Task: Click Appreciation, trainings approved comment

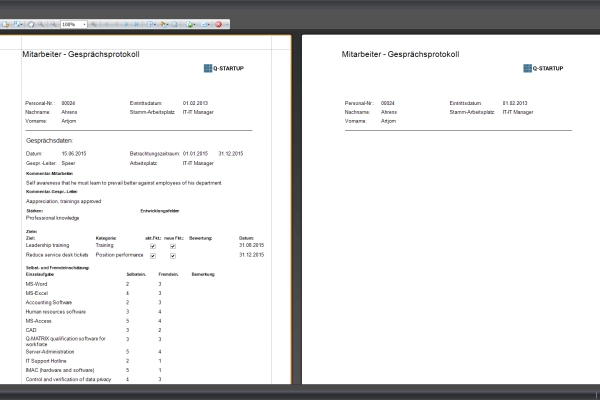Action: tap(64, 201)
